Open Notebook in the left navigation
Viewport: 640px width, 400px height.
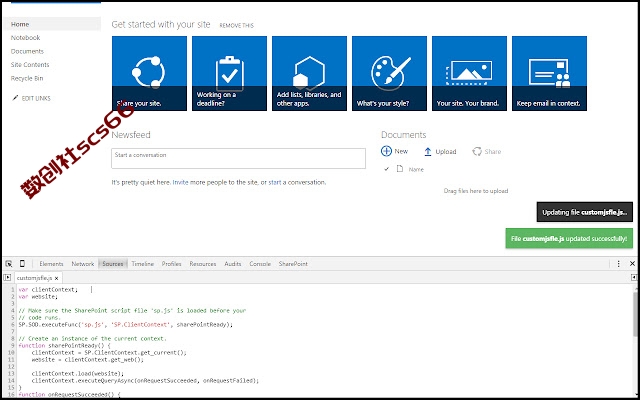click(x=25, y=38)
